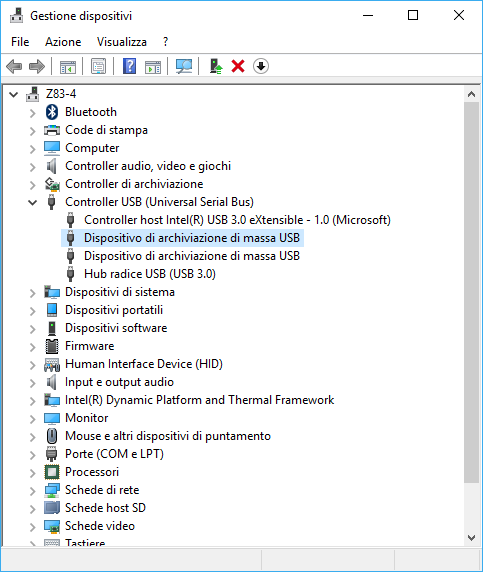This screenshot has height=572, width=483.
Task: Close the Gestione dispositivi window
Action: point(459,15)
